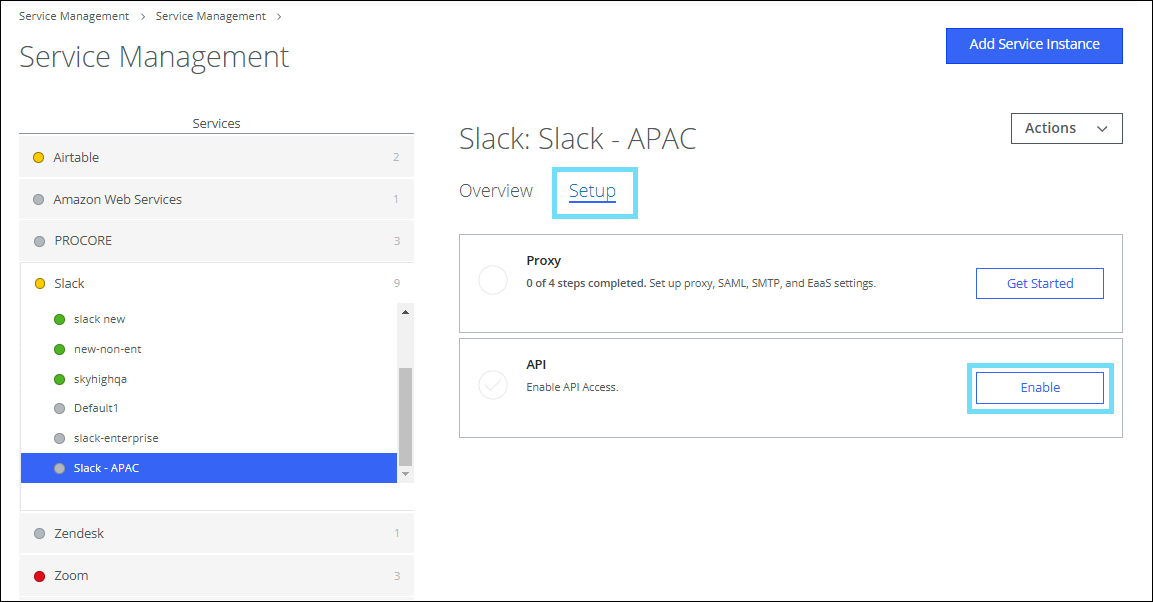Image resolution: width=1153 pixels, height=602 pixels.
Task: Click the count 9 beside Slack
Action: coord(397,283)
